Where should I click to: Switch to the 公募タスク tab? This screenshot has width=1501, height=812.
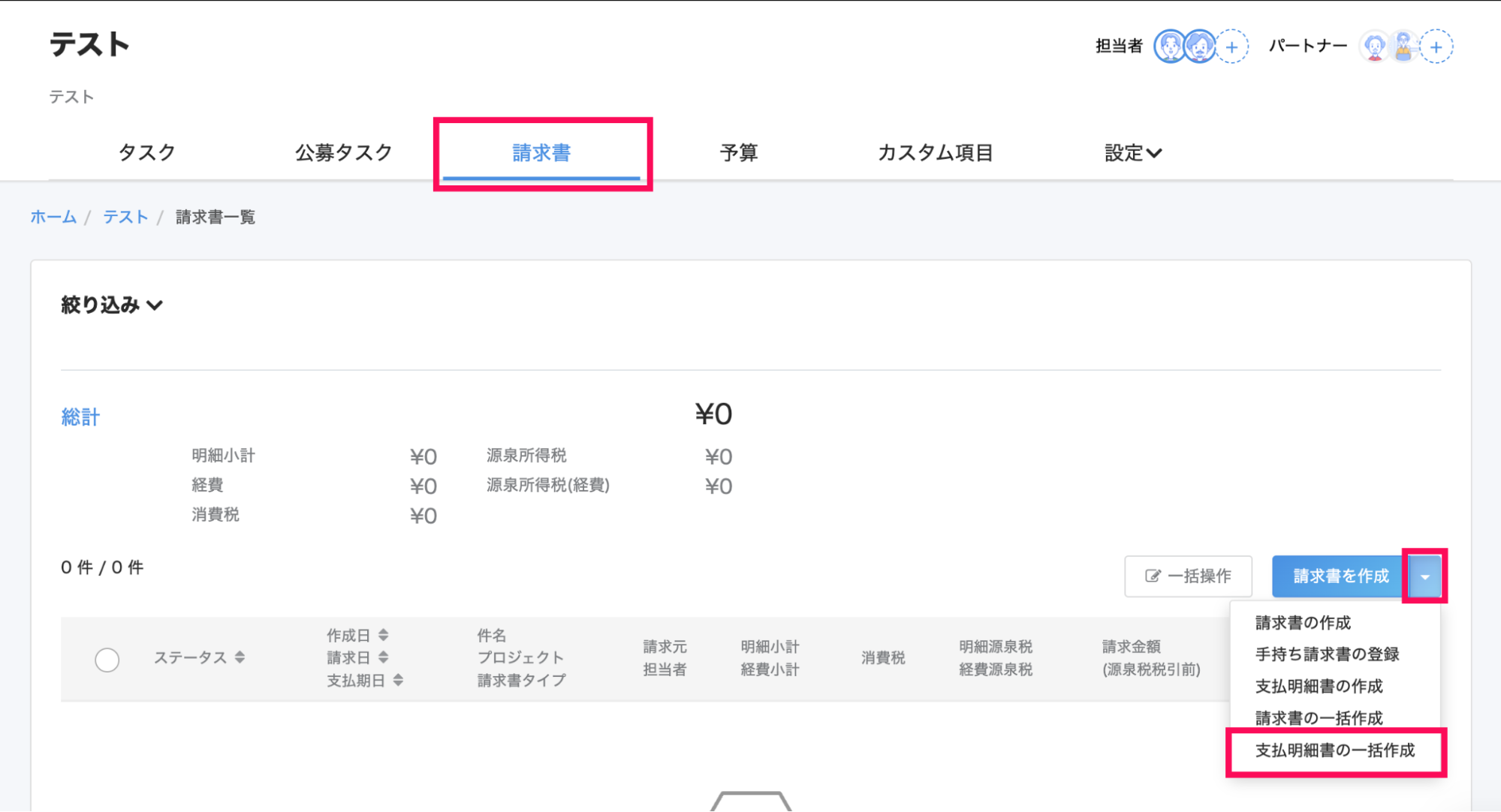click(344, 153)
